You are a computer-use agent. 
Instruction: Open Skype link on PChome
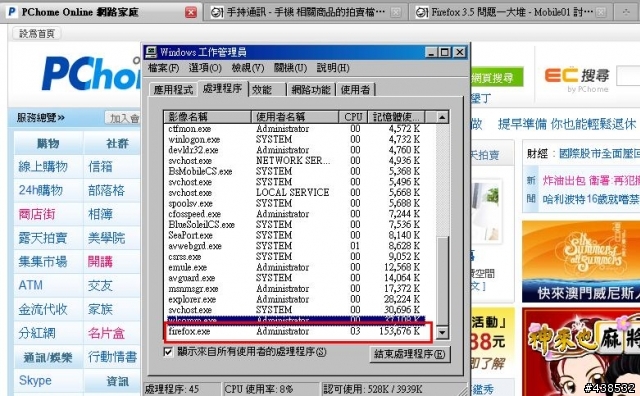(35, 380)
